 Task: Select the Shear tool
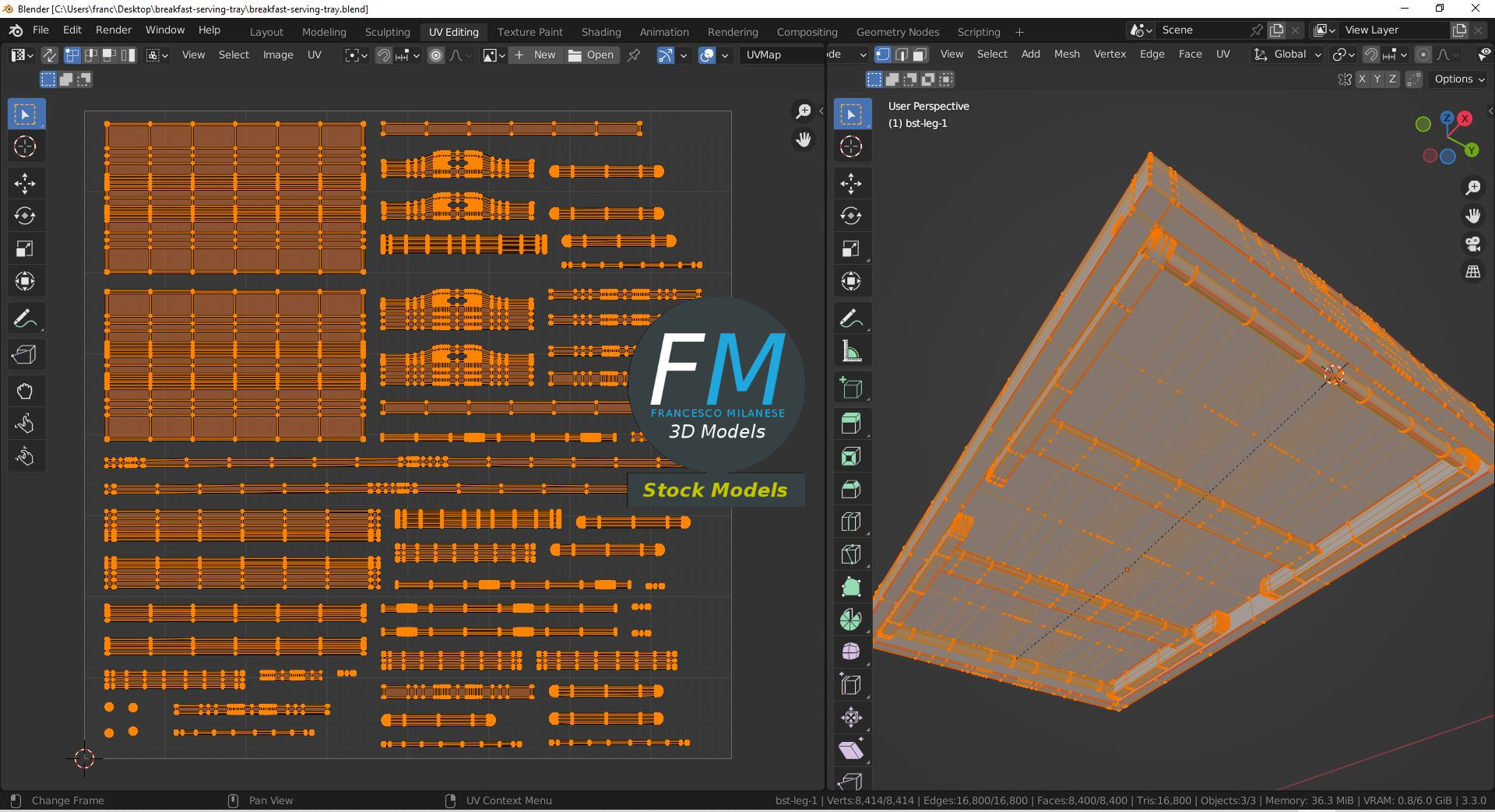click(851, 750)
